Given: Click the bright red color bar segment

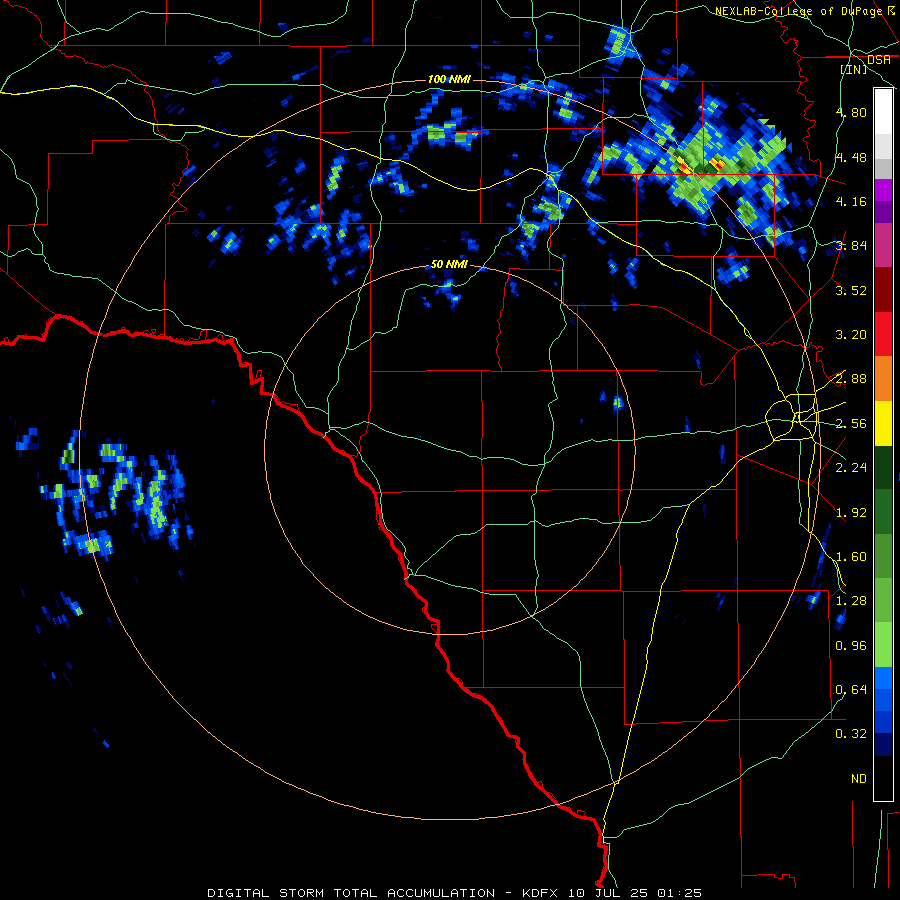Looking at the screenshot, I should [883, 334].
